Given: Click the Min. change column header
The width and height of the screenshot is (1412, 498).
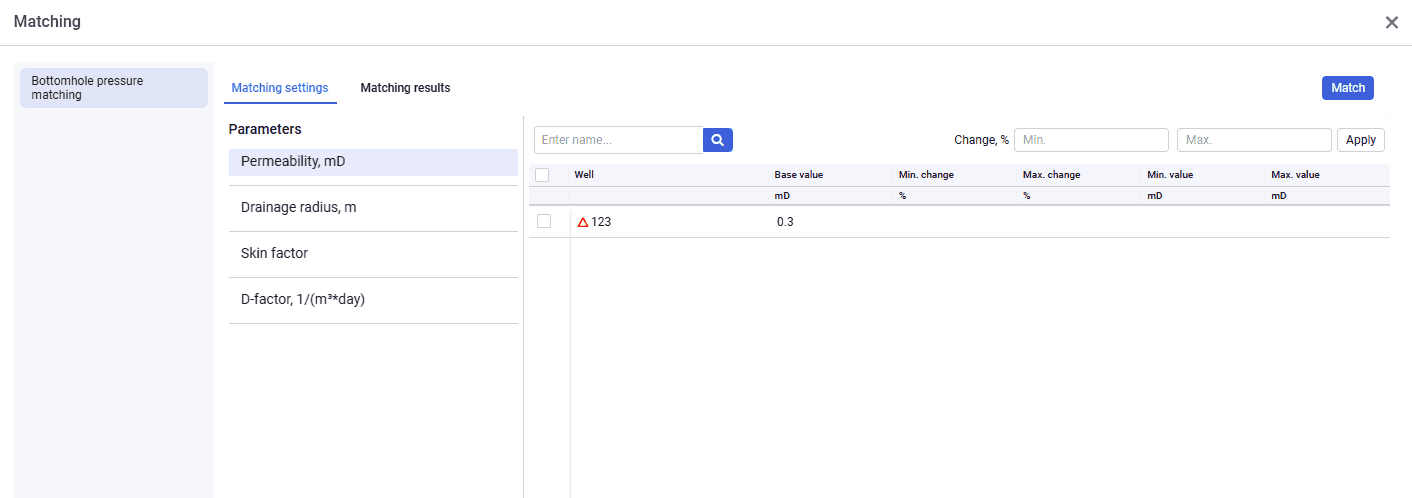Looking at the screenshot, I should pos(955,175).
